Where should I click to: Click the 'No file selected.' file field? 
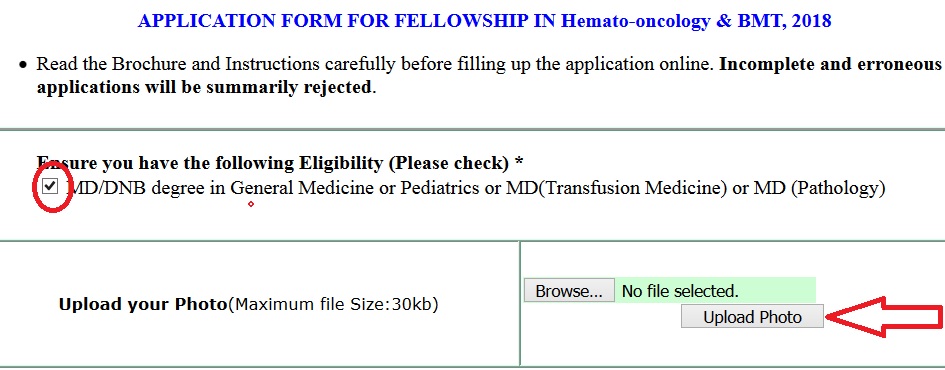click(715, 290)
